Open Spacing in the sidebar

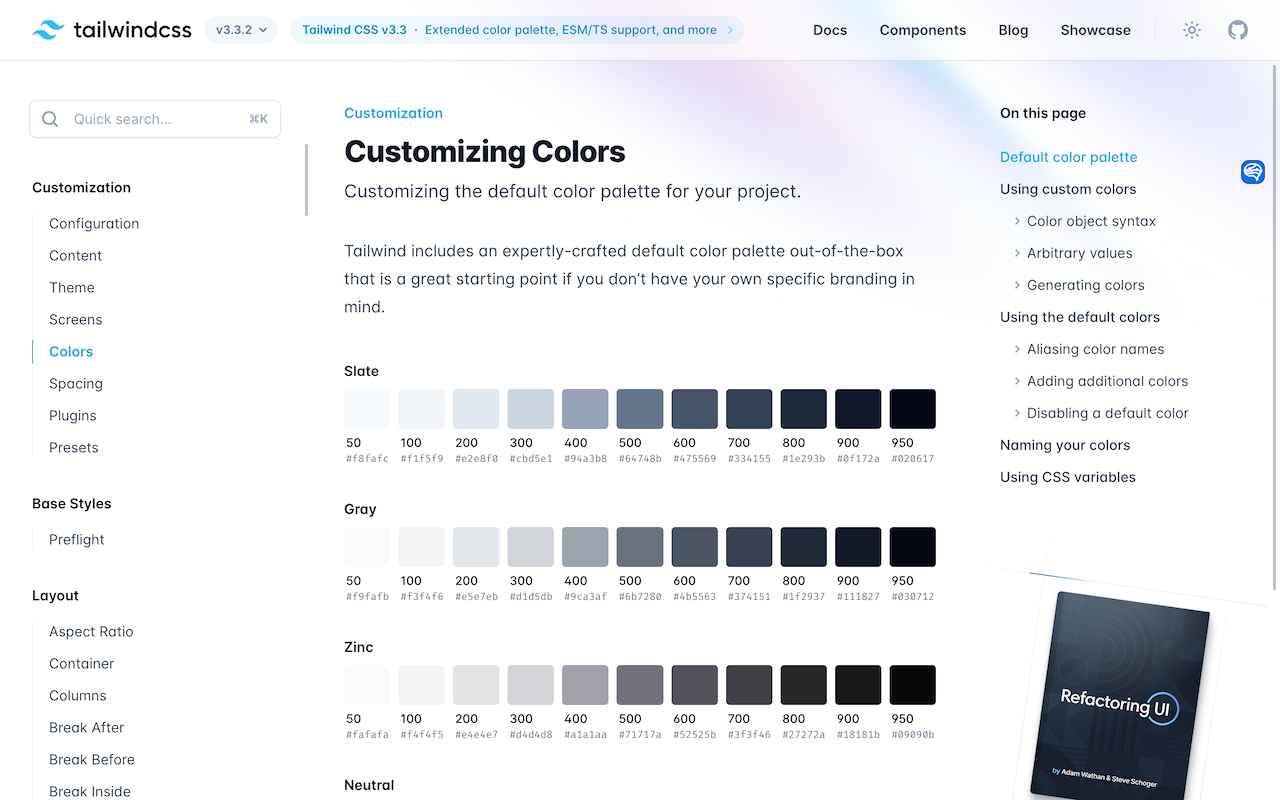tap(76, 384)
